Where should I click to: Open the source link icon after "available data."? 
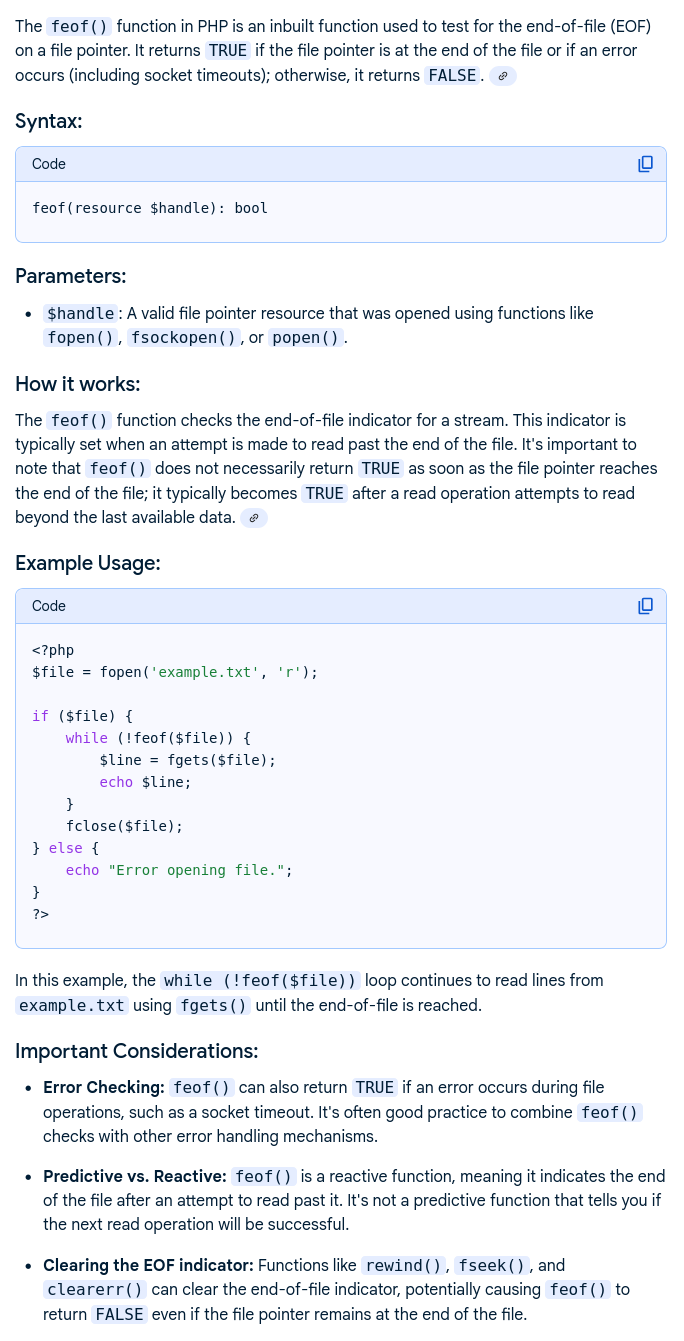(x=254, y=518)
